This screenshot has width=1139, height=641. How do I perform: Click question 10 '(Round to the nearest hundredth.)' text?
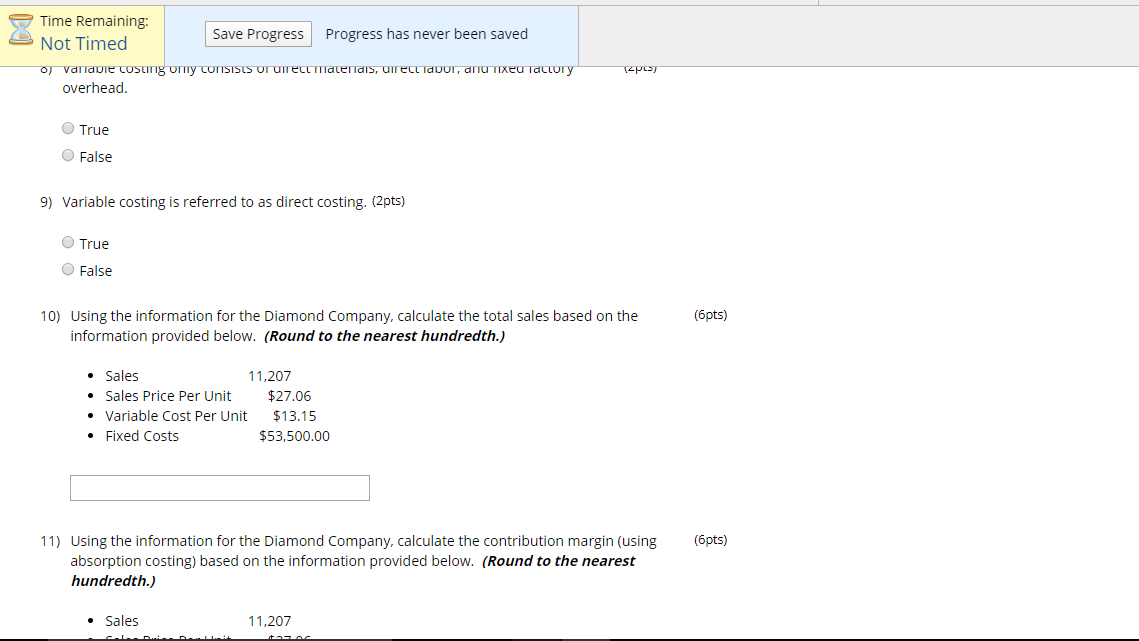[384, 336]
